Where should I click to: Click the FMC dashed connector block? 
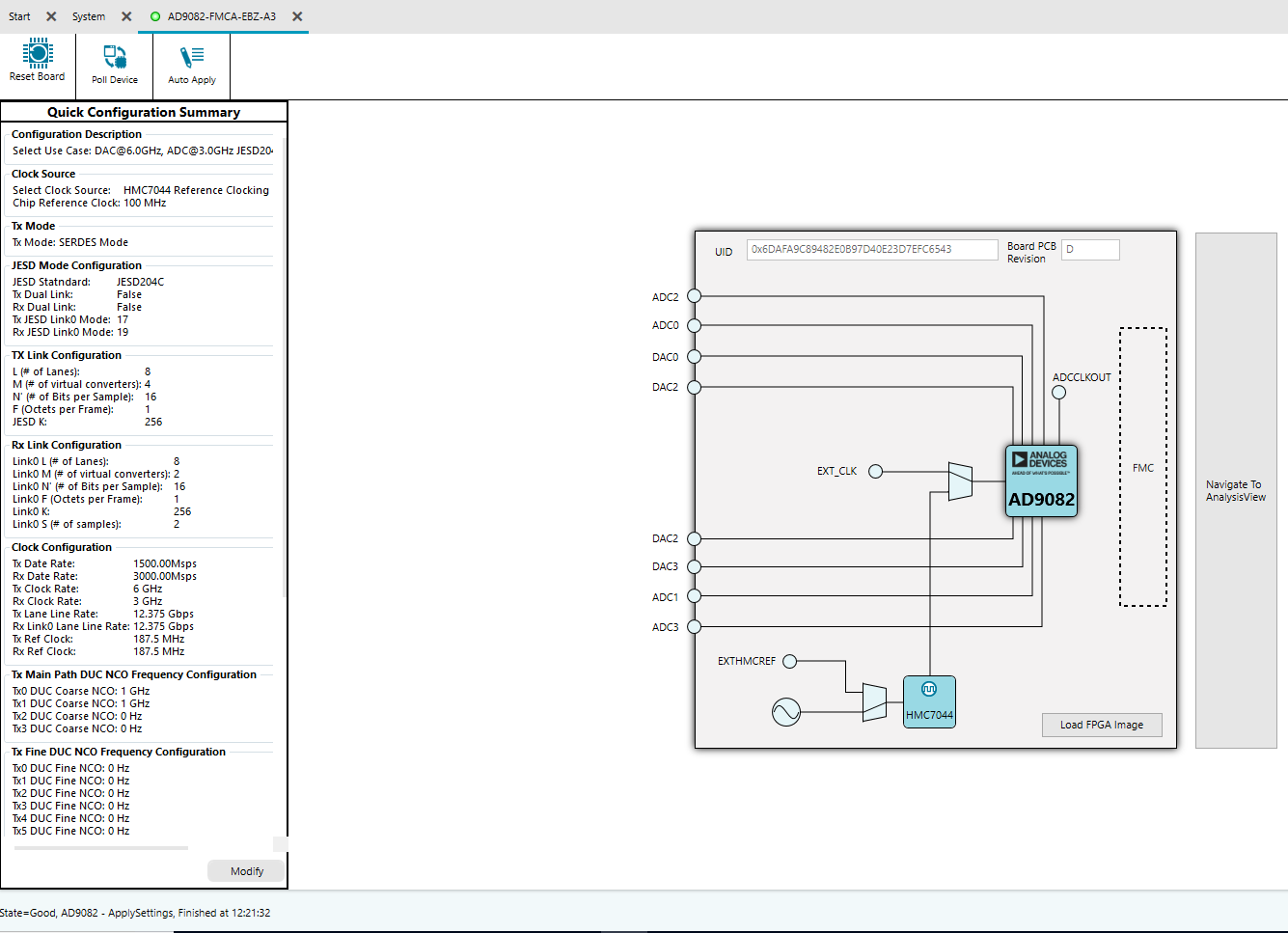tap(1143, 467)
